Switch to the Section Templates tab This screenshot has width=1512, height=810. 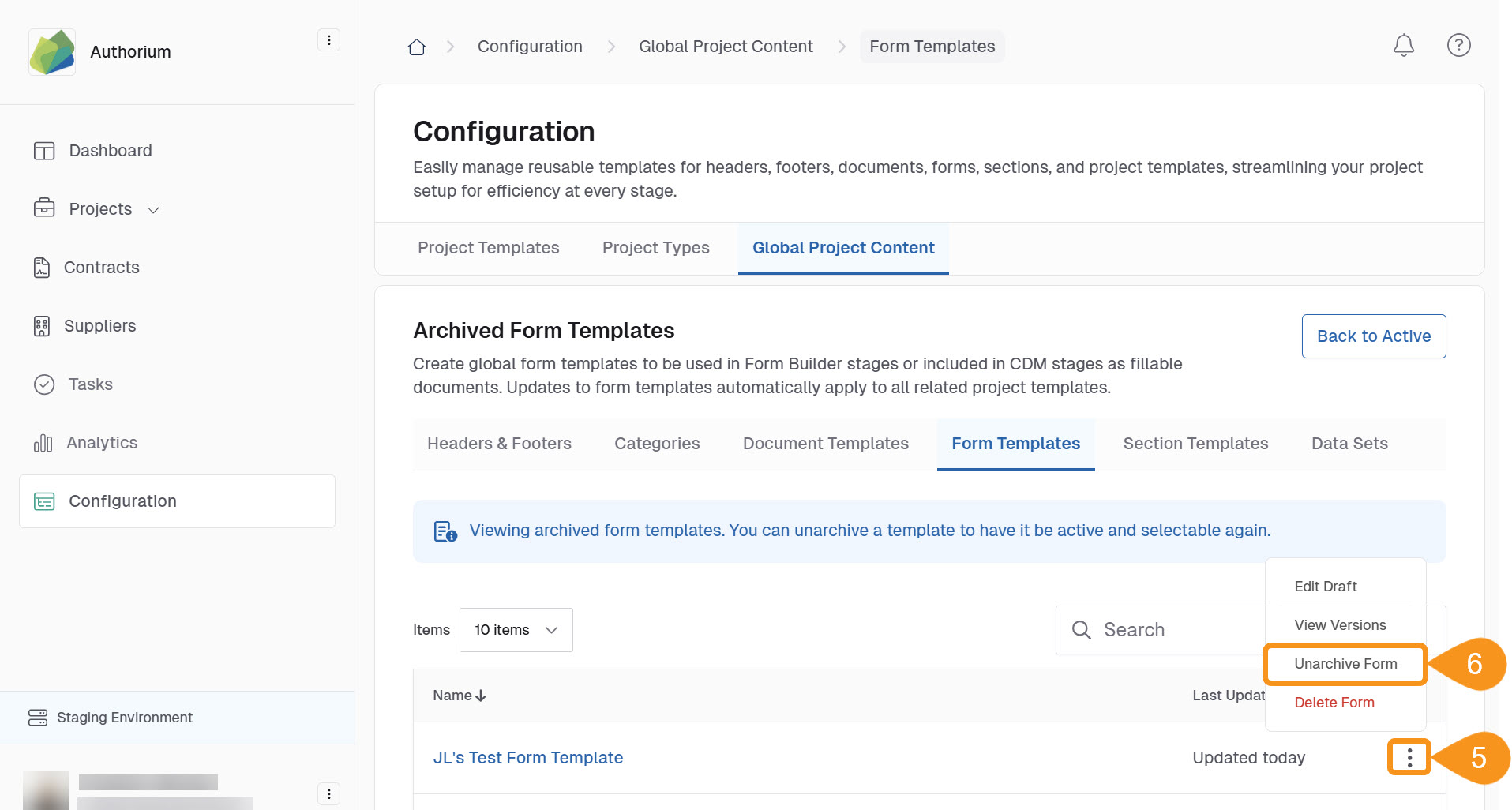pos(1195,443)
